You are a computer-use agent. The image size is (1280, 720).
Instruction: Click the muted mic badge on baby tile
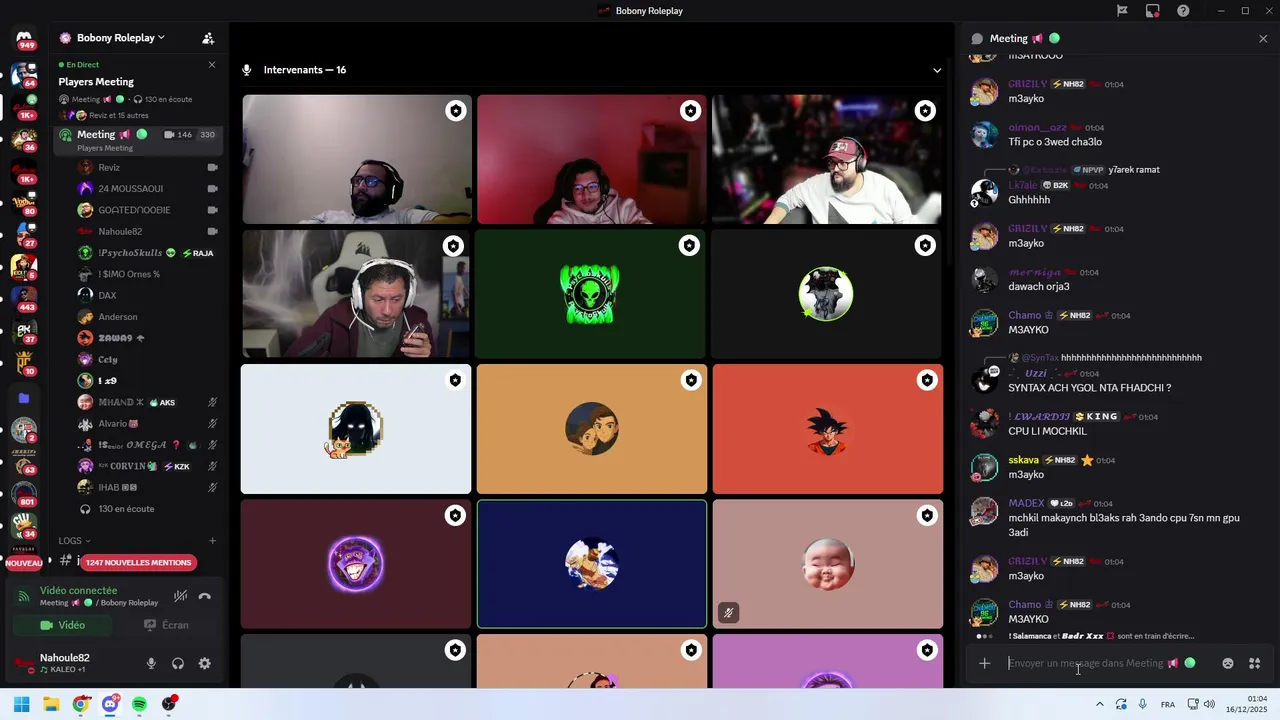728,613
